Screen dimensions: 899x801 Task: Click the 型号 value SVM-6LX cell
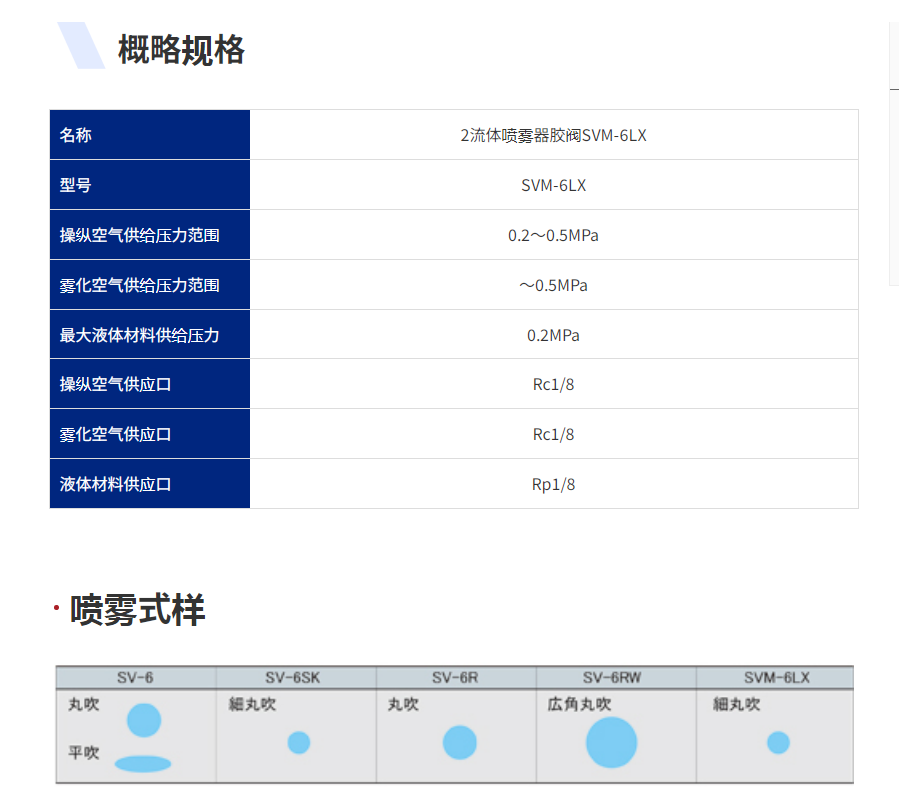[553, 185]
